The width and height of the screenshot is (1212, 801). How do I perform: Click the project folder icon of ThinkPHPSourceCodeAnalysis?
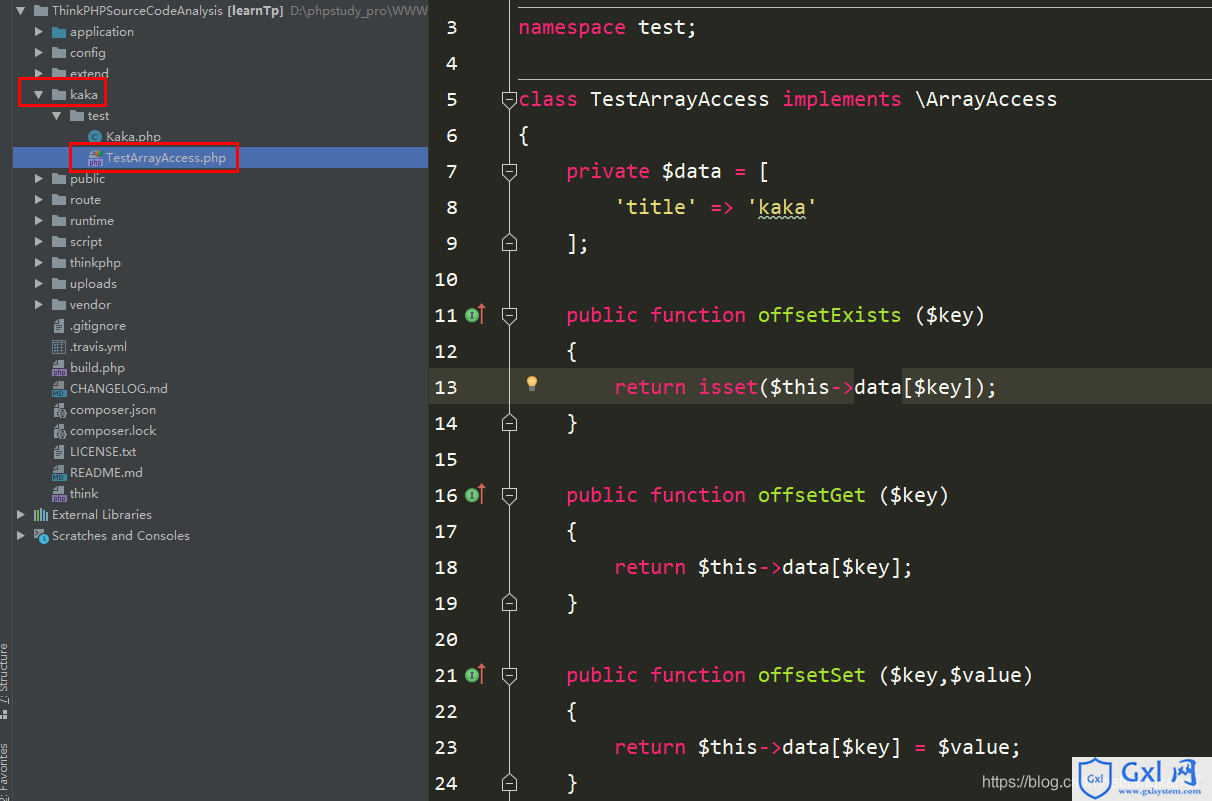click(41, 11)
